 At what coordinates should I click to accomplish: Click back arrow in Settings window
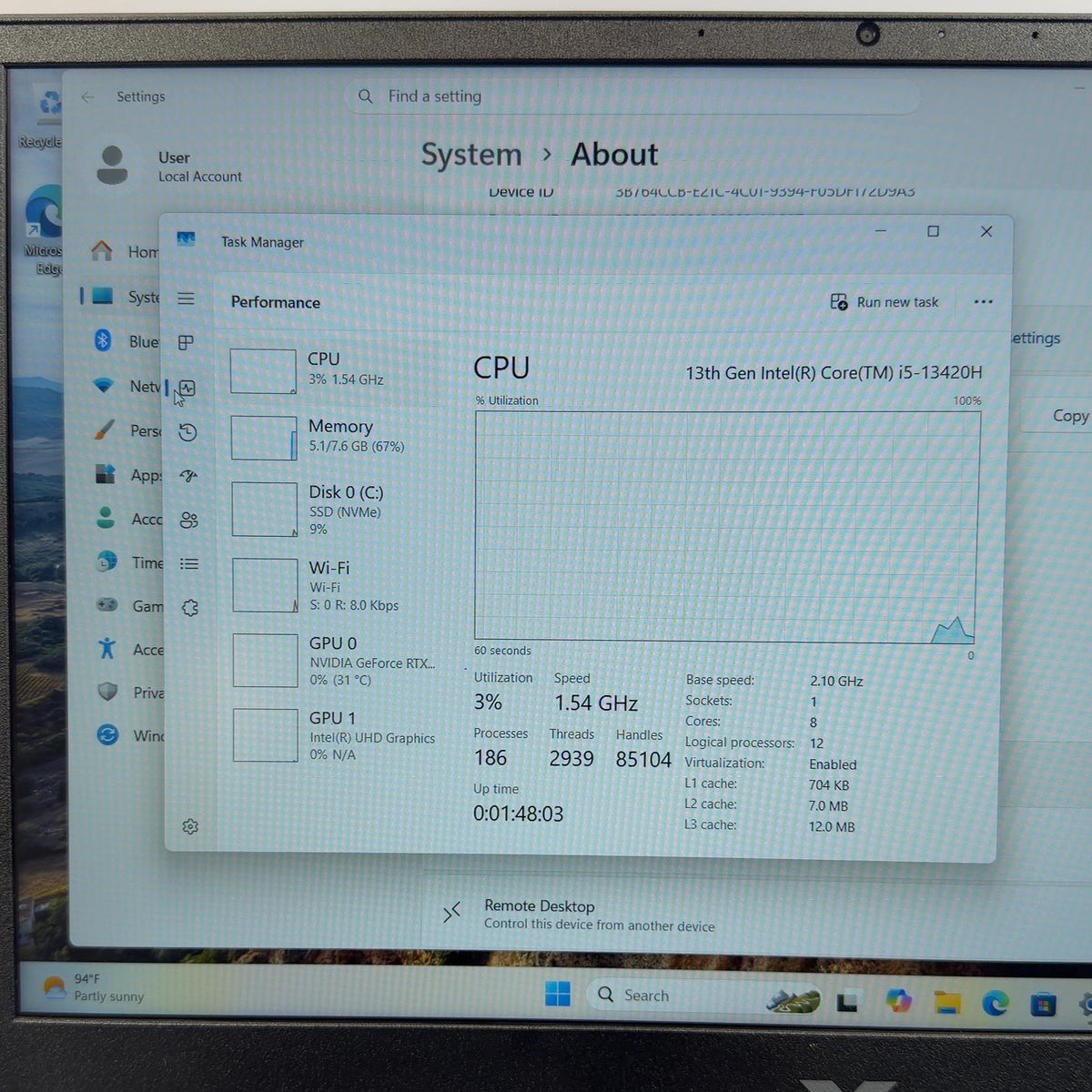click(x=87, y=96)
